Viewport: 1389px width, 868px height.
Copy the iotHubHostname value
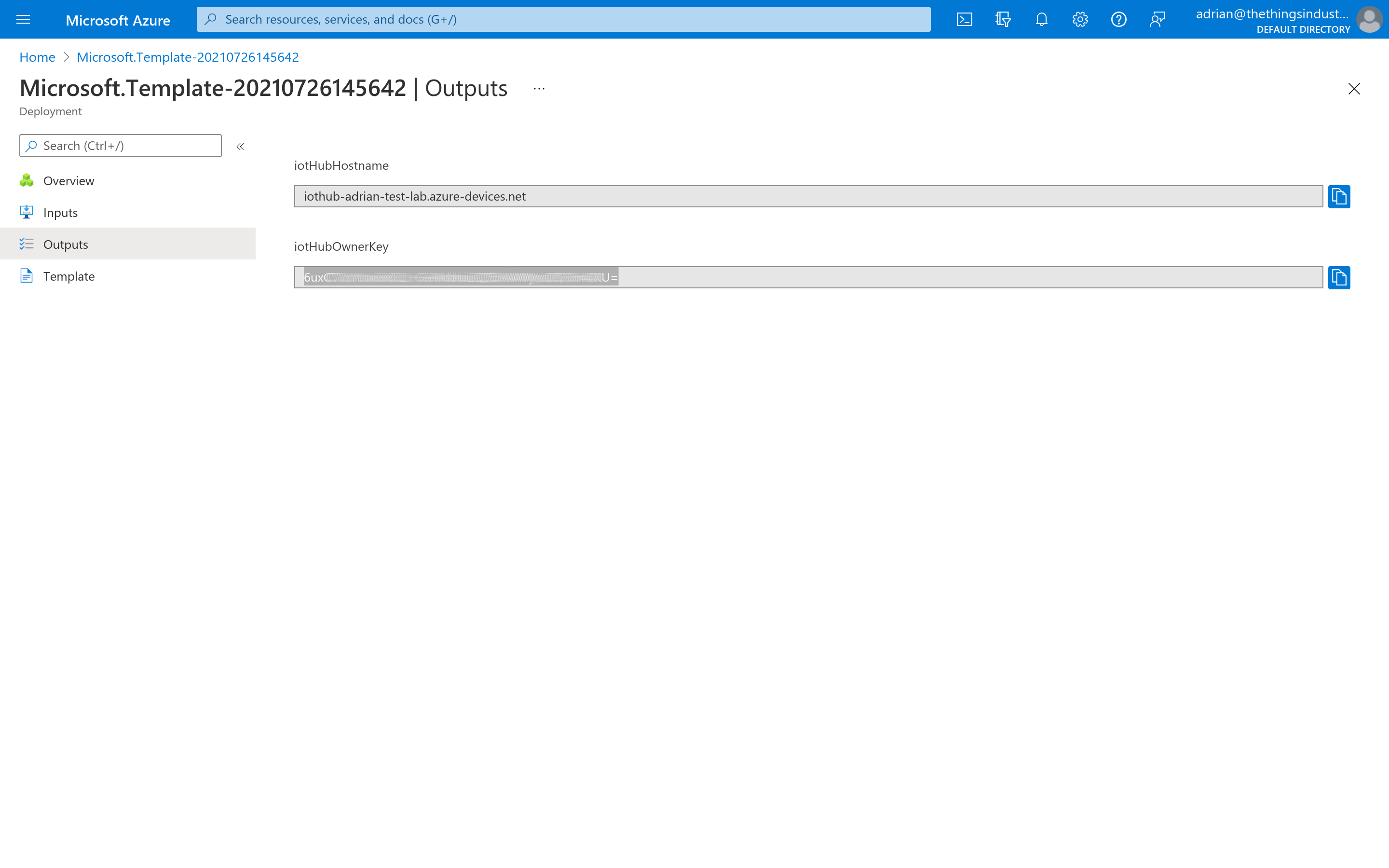(x=1339, y=196)
